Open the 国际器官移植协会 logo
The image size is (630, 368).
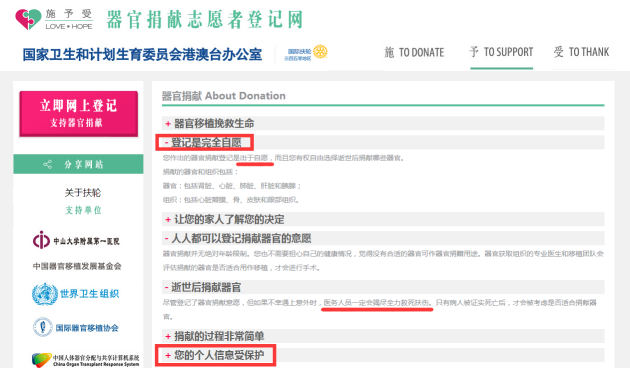[76, 327]
